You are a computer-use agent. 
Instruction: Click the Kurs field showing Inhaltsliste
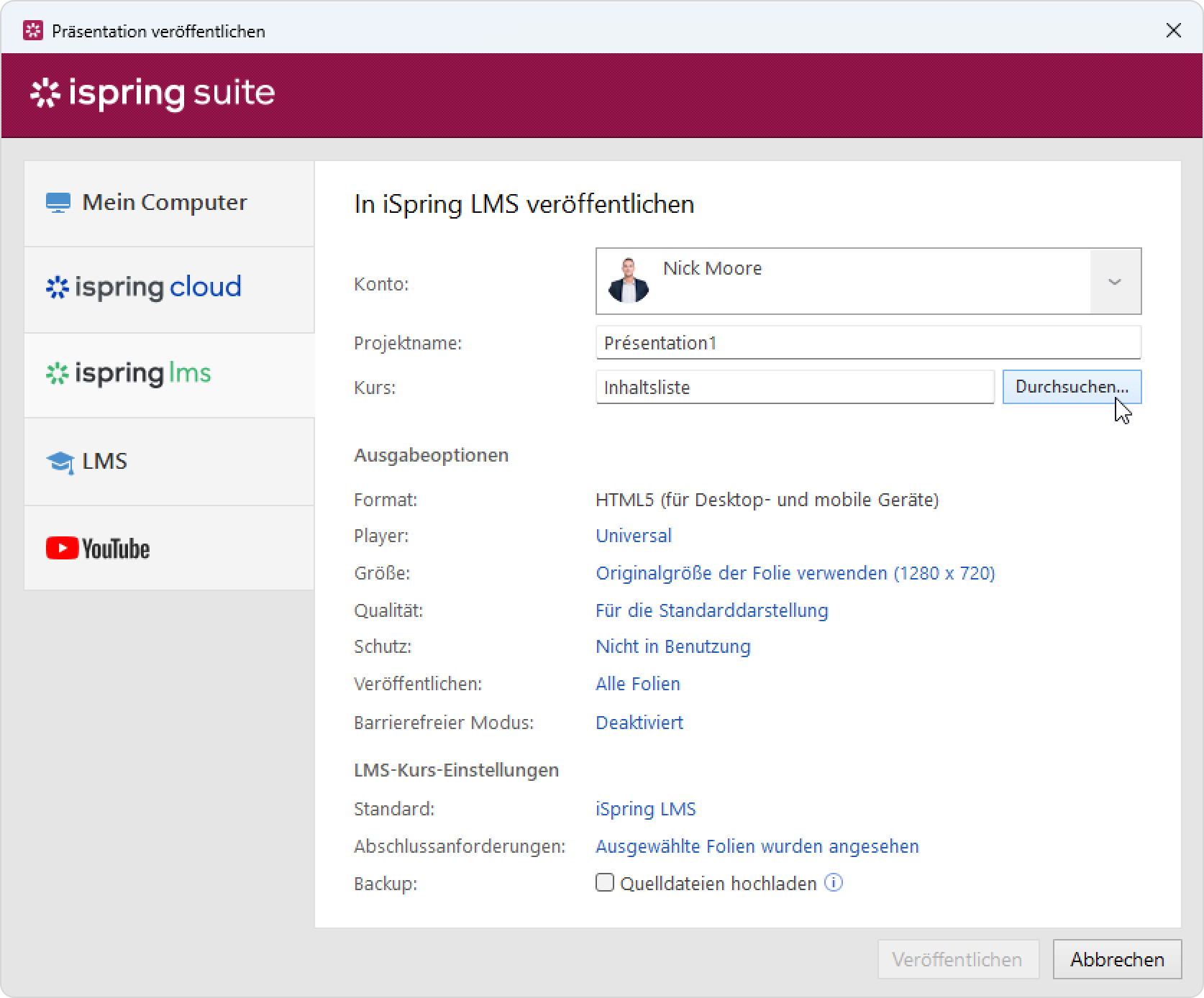(x=795, y=388)
